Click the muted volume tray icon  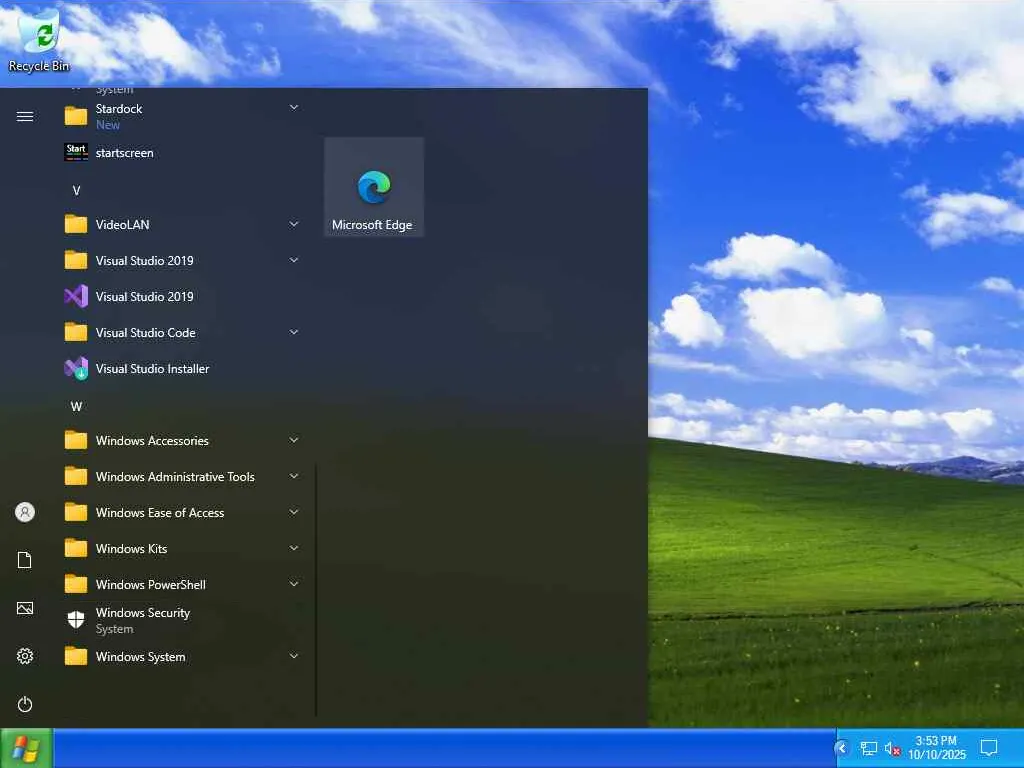click(892, 748)
